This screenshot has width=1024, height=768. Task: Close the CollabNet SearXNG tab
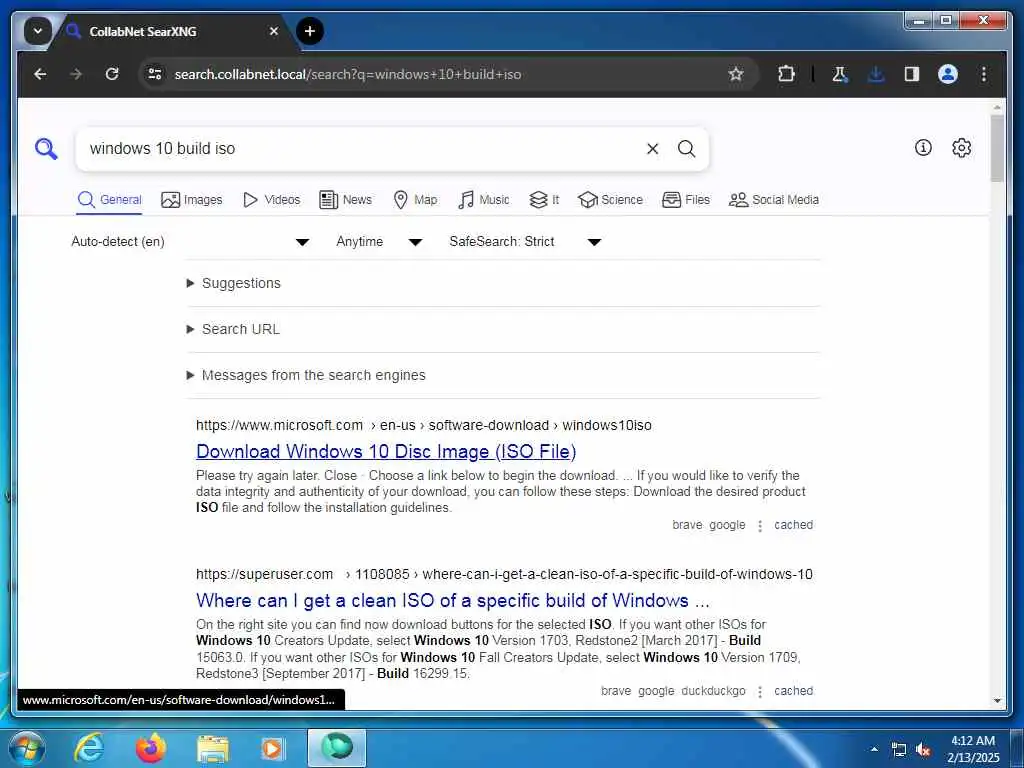pyautogui.click(x=274, y=31)
